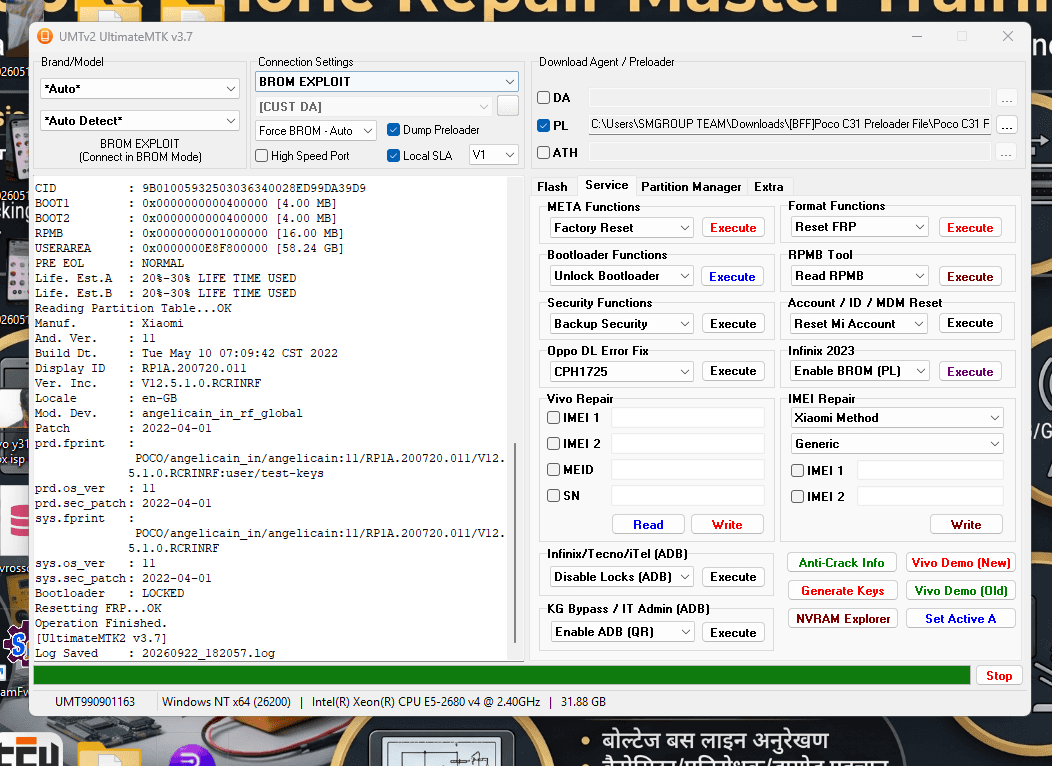Image resolution: width=1052 pixels, height=766 pixels.
Task: Stop the current operation
Action: click(x=998, y=676)
